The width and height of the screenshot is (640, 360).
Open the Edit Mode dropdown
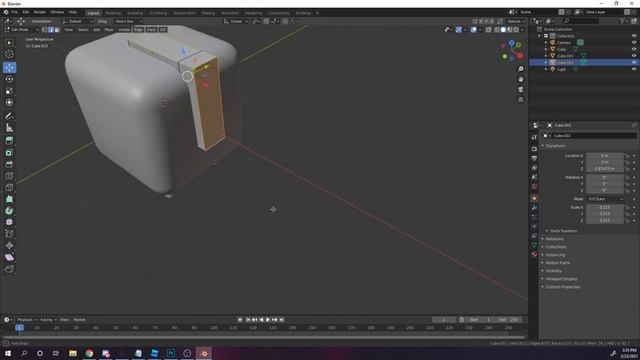(21, 30)
